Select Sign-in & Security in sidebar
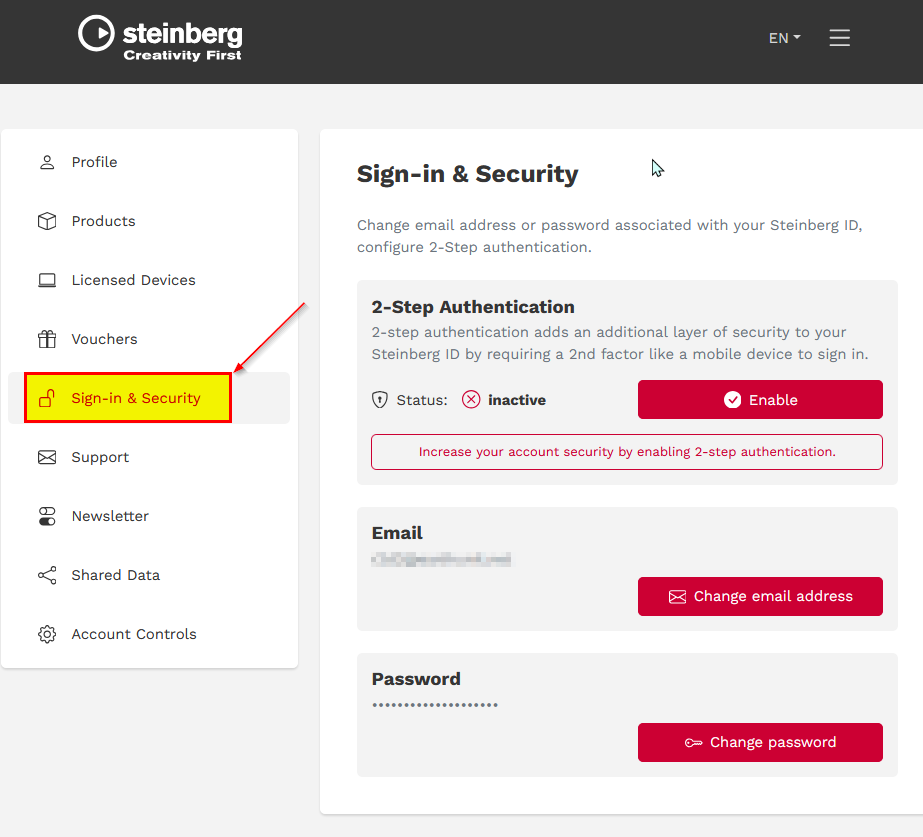This screenshot has height=837, width=923. [136, 398]
